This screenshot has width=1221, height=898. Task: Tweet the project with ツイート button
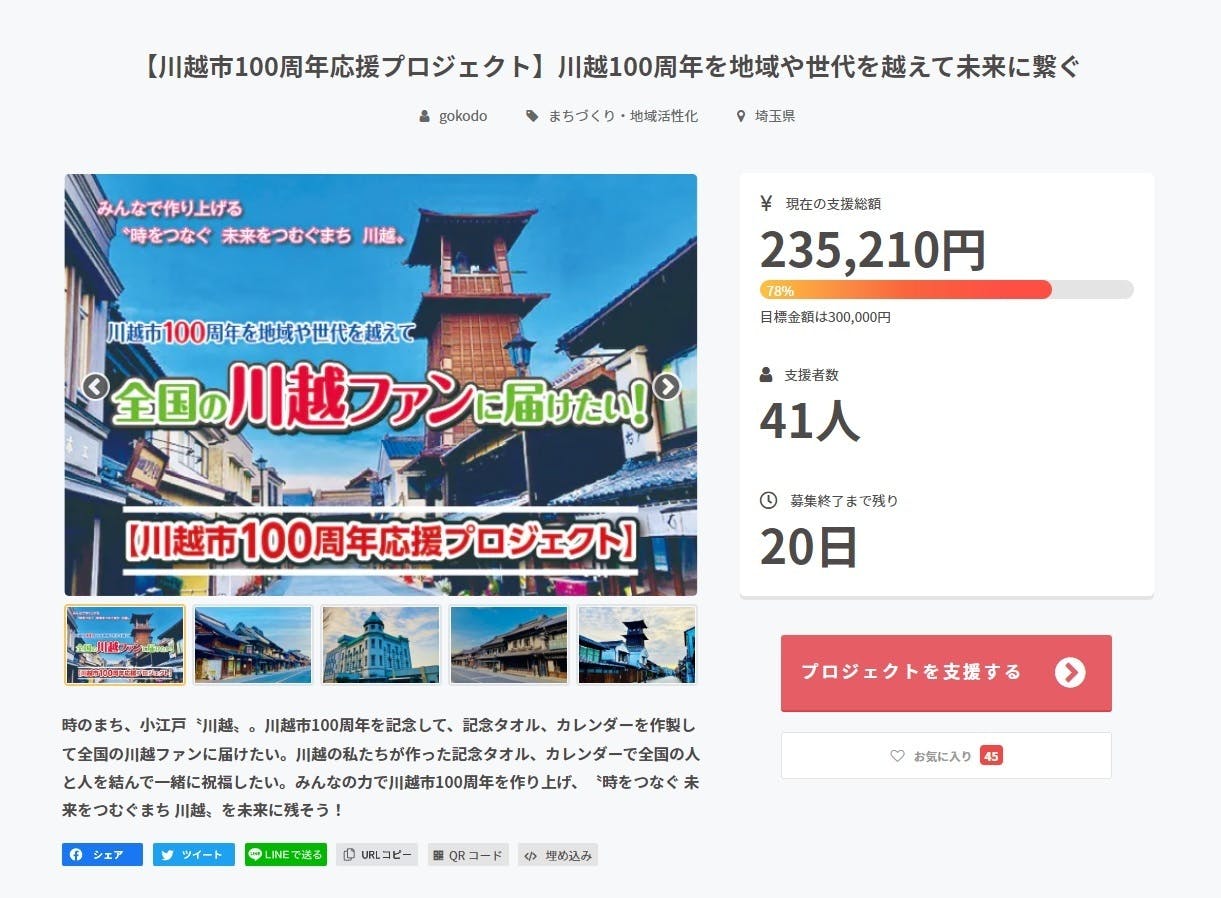[x=194, y=855]
